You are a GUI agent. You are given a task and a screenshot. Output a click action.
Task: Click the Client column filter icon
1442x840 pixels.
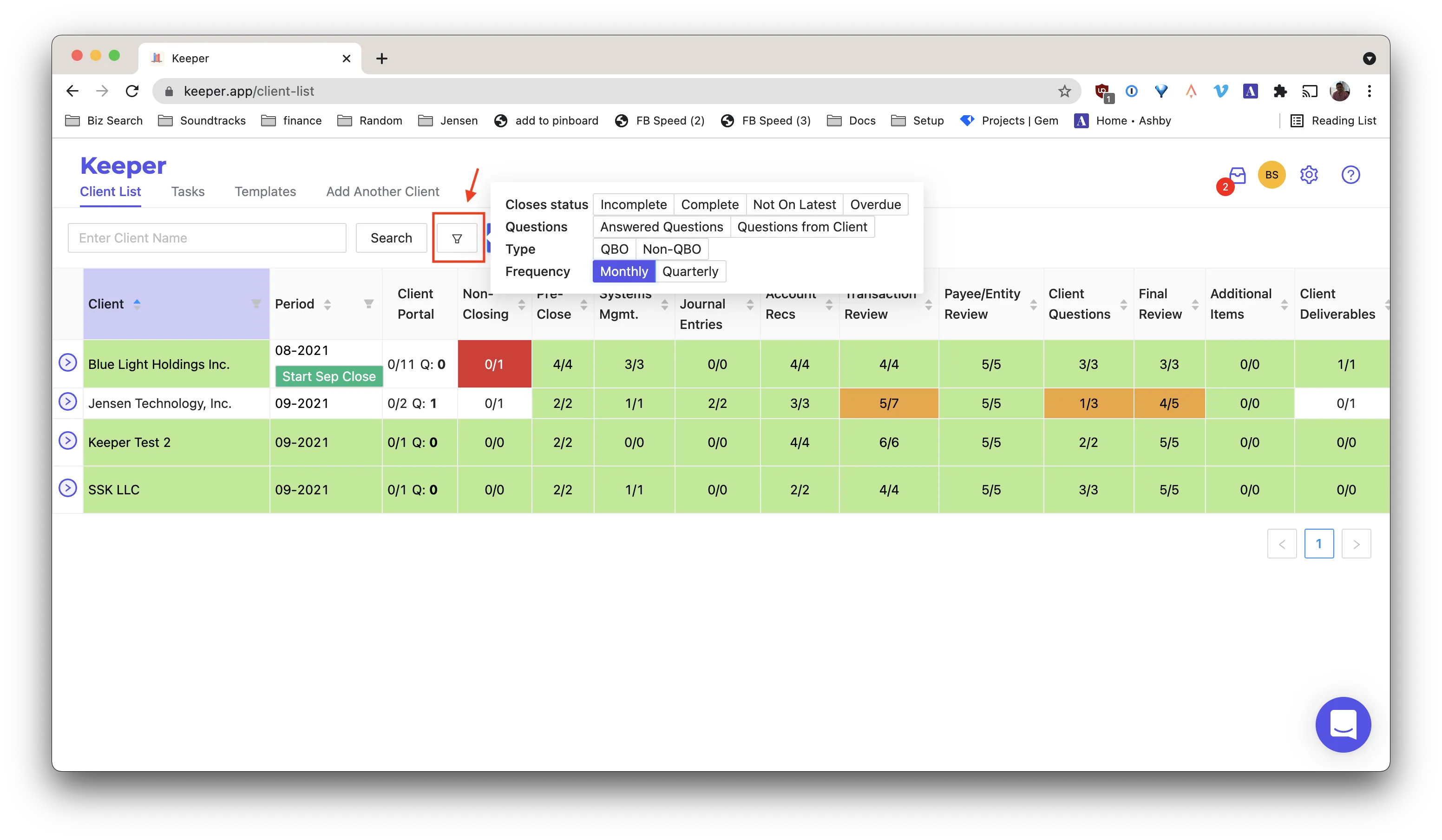click(x=256, y=304)
